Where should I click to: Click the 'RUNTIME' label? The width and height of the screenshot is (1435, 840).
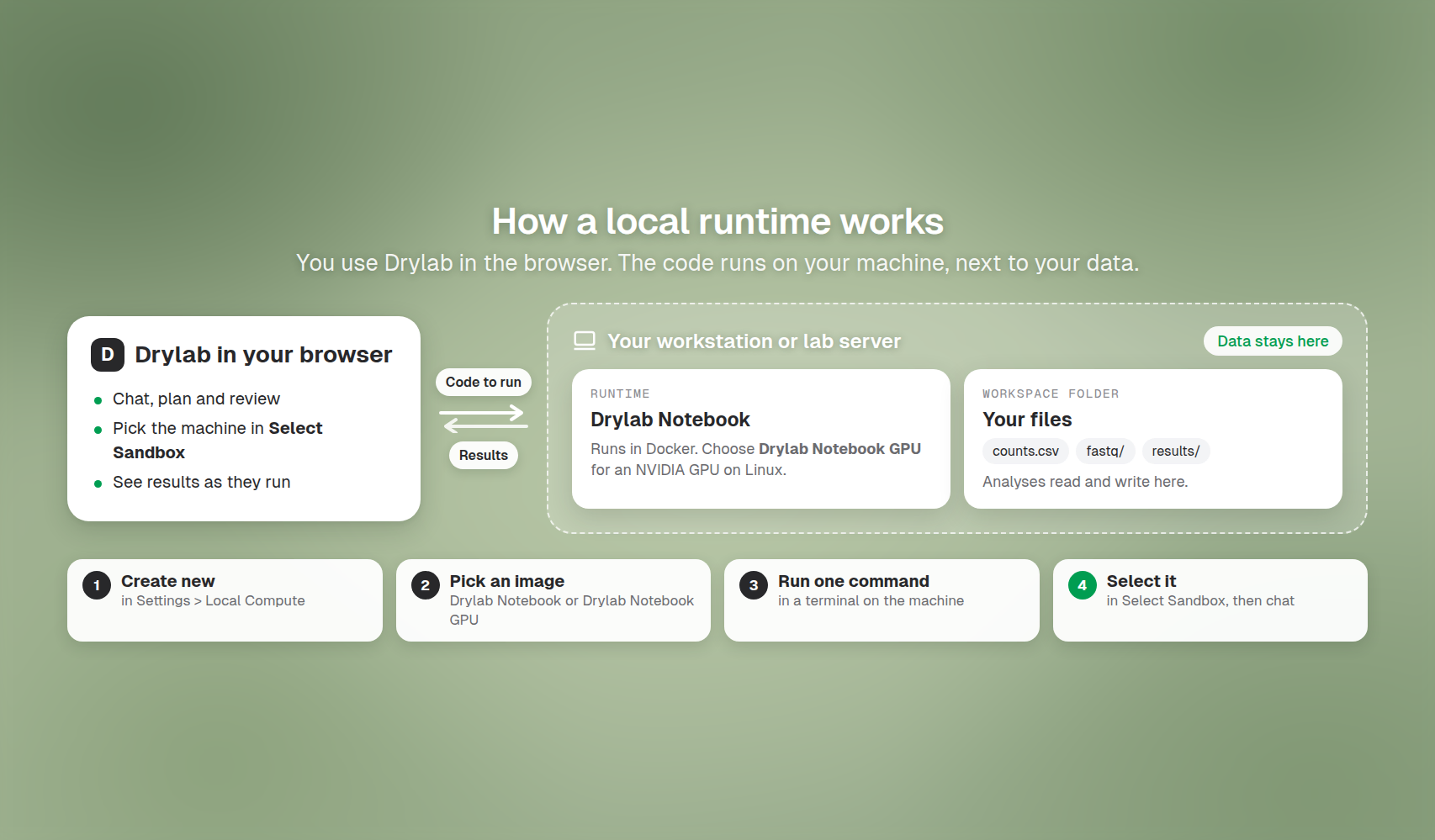pyautogui.click(x=620, y=394)
